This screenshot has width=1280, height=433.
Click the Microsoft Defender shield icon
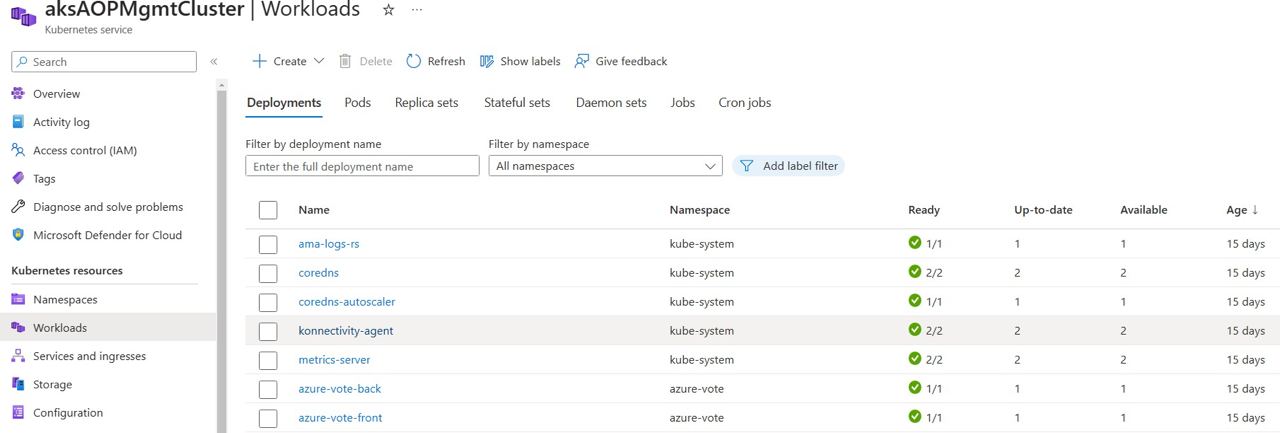click(x=17, y=235)
